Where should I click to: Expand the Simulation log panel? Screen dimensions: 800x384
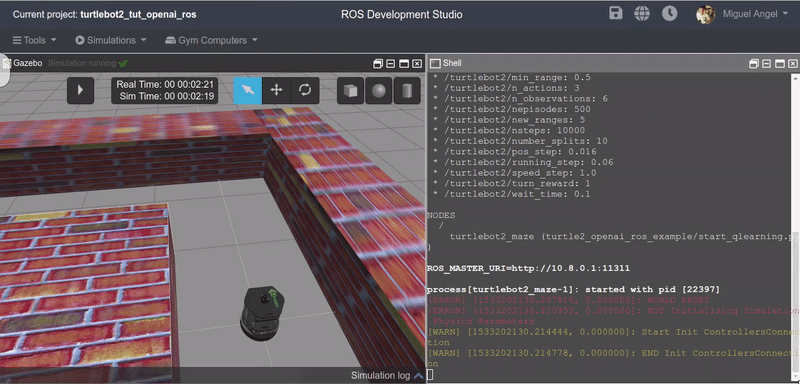387,375
